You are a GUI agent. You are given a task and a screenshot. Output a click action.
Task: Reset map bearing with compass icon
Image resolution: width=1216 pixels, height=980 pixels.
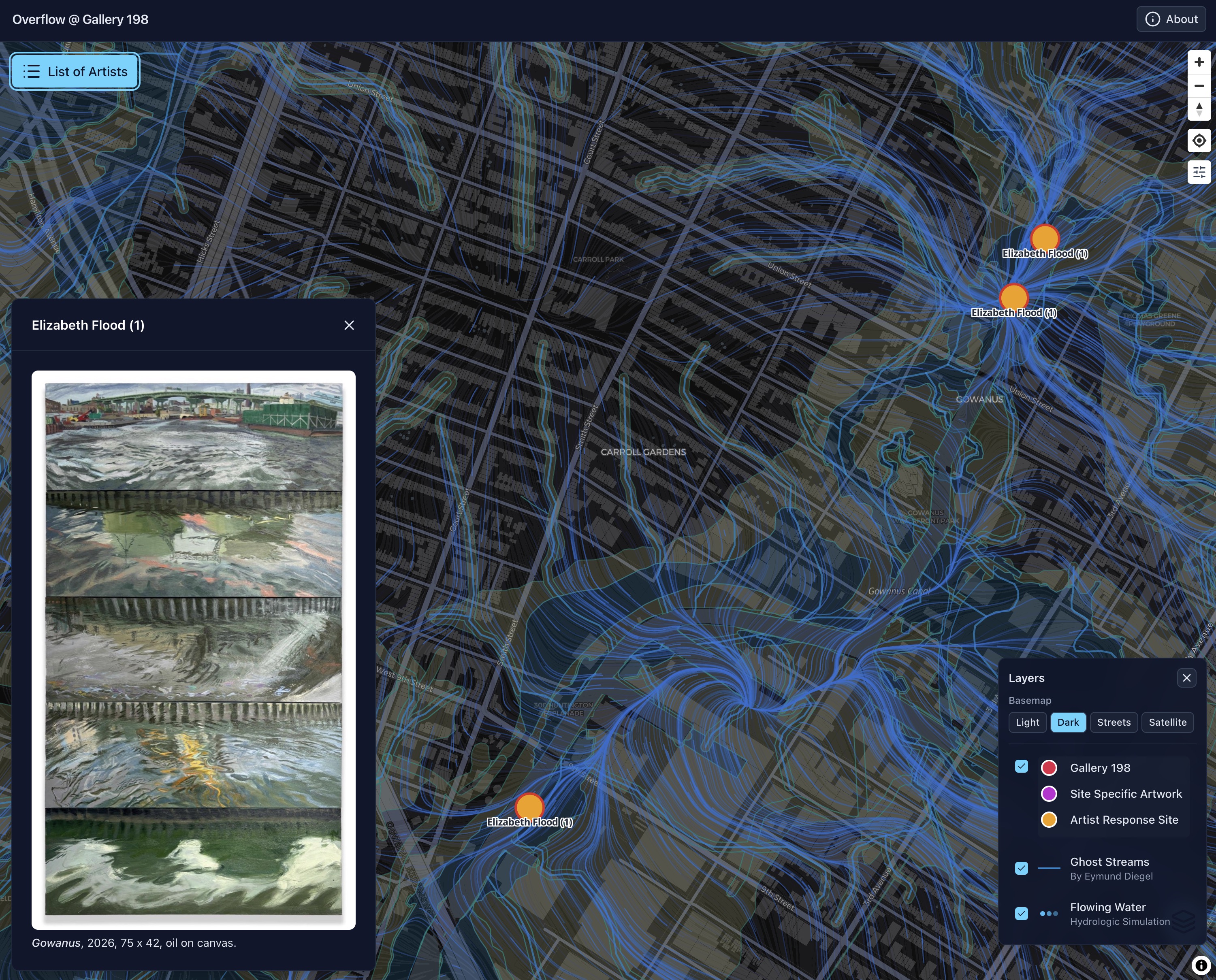coord(1199,109)
